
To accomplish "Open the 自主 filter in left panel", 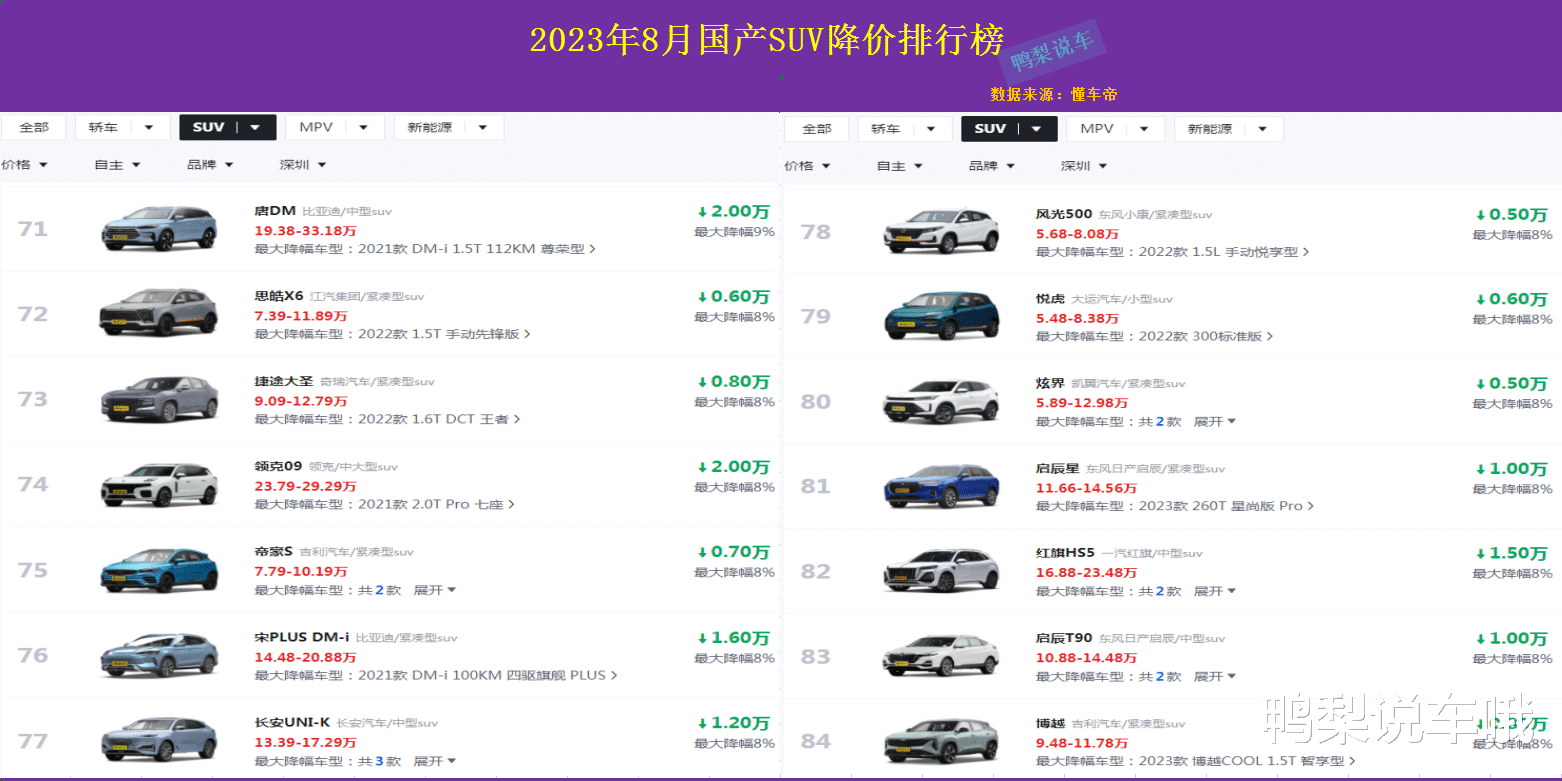I will coord(117,165).
